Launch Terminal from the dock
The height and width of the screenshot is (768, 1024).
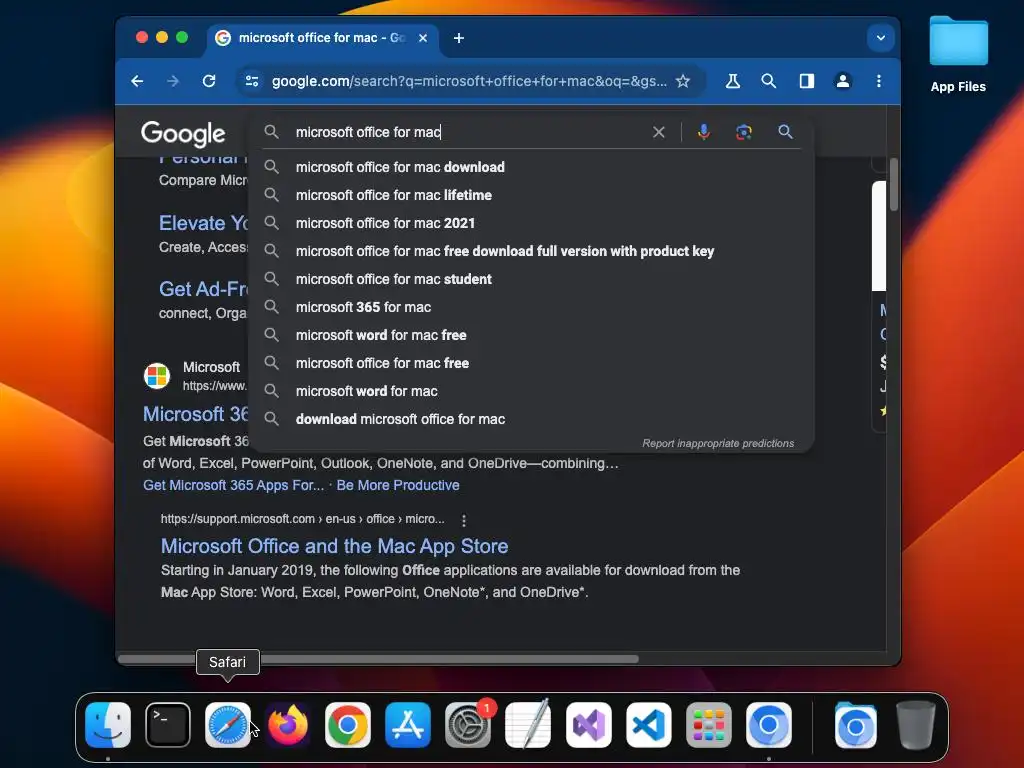[x=168, y=725]
